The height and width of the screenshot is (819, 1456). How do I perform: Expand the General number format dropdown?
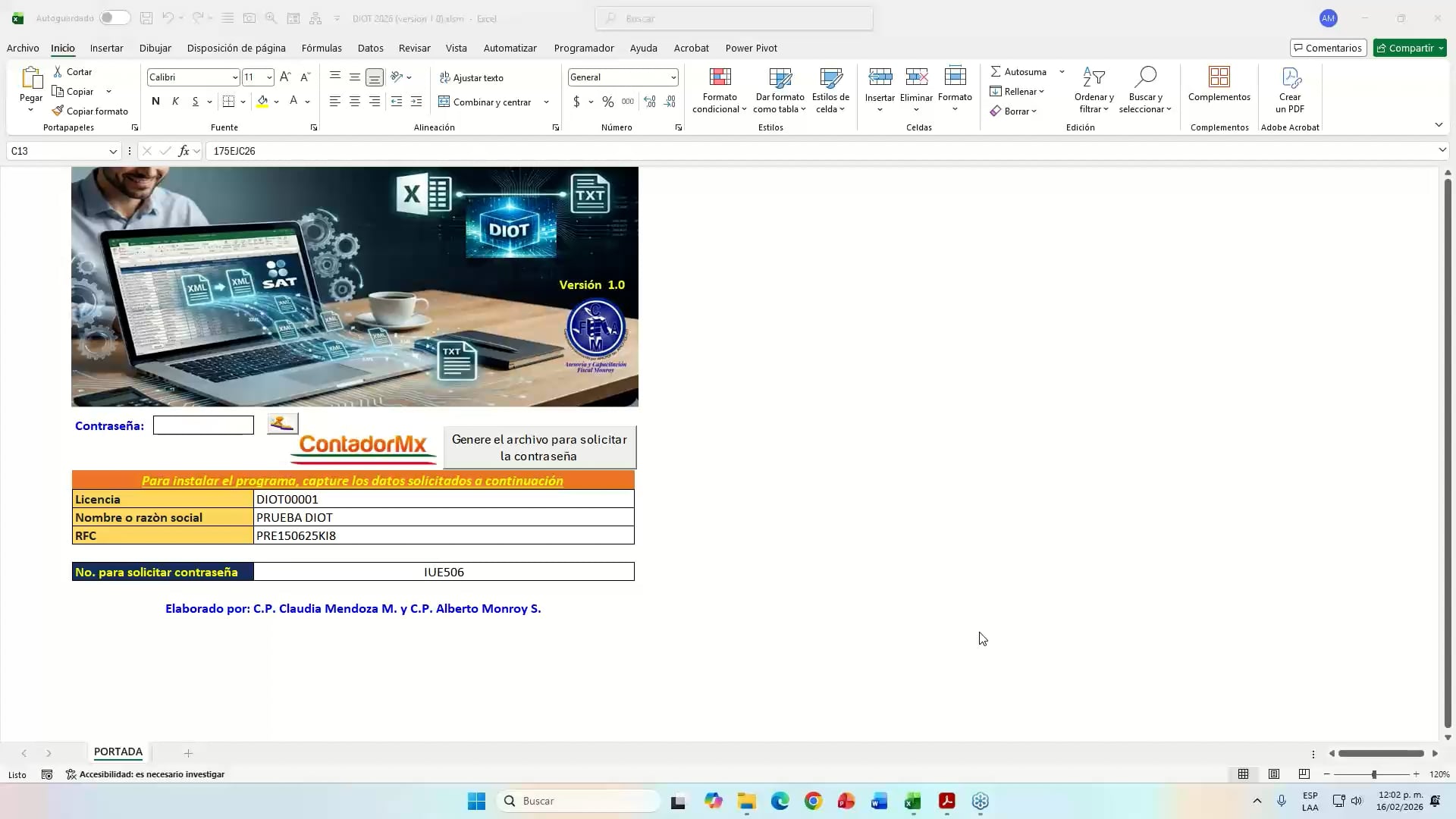pyautogui.click(x=673, y=77)
